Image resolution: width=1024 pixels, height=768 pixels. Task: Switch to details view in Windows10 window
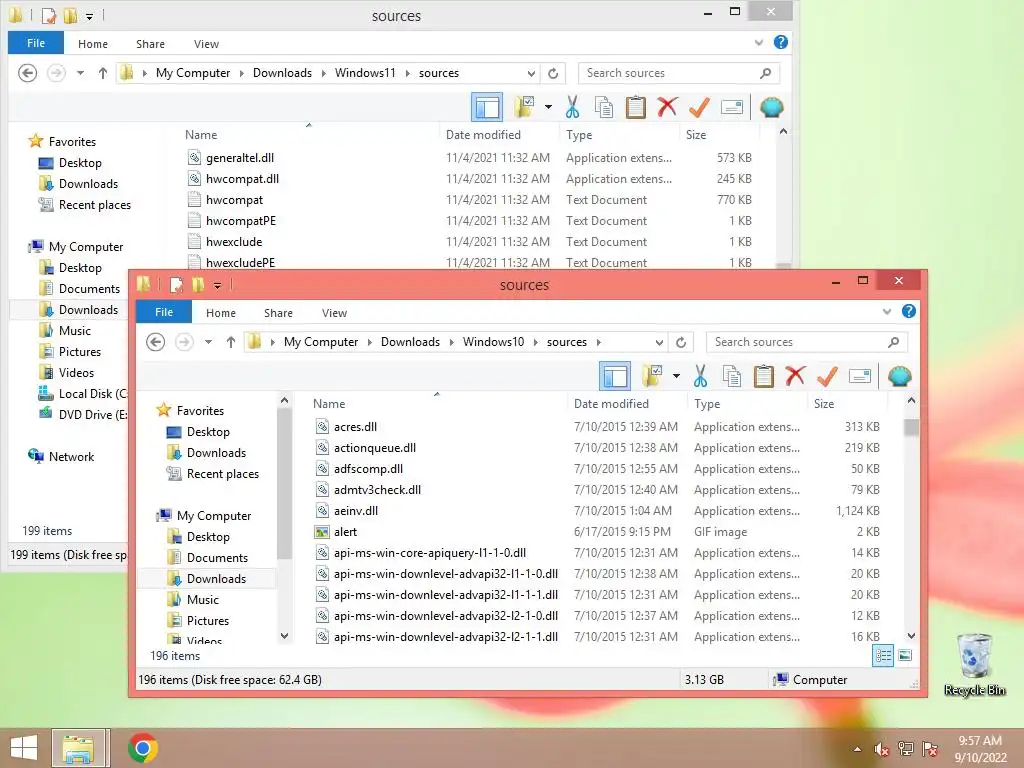coord(883,656)
